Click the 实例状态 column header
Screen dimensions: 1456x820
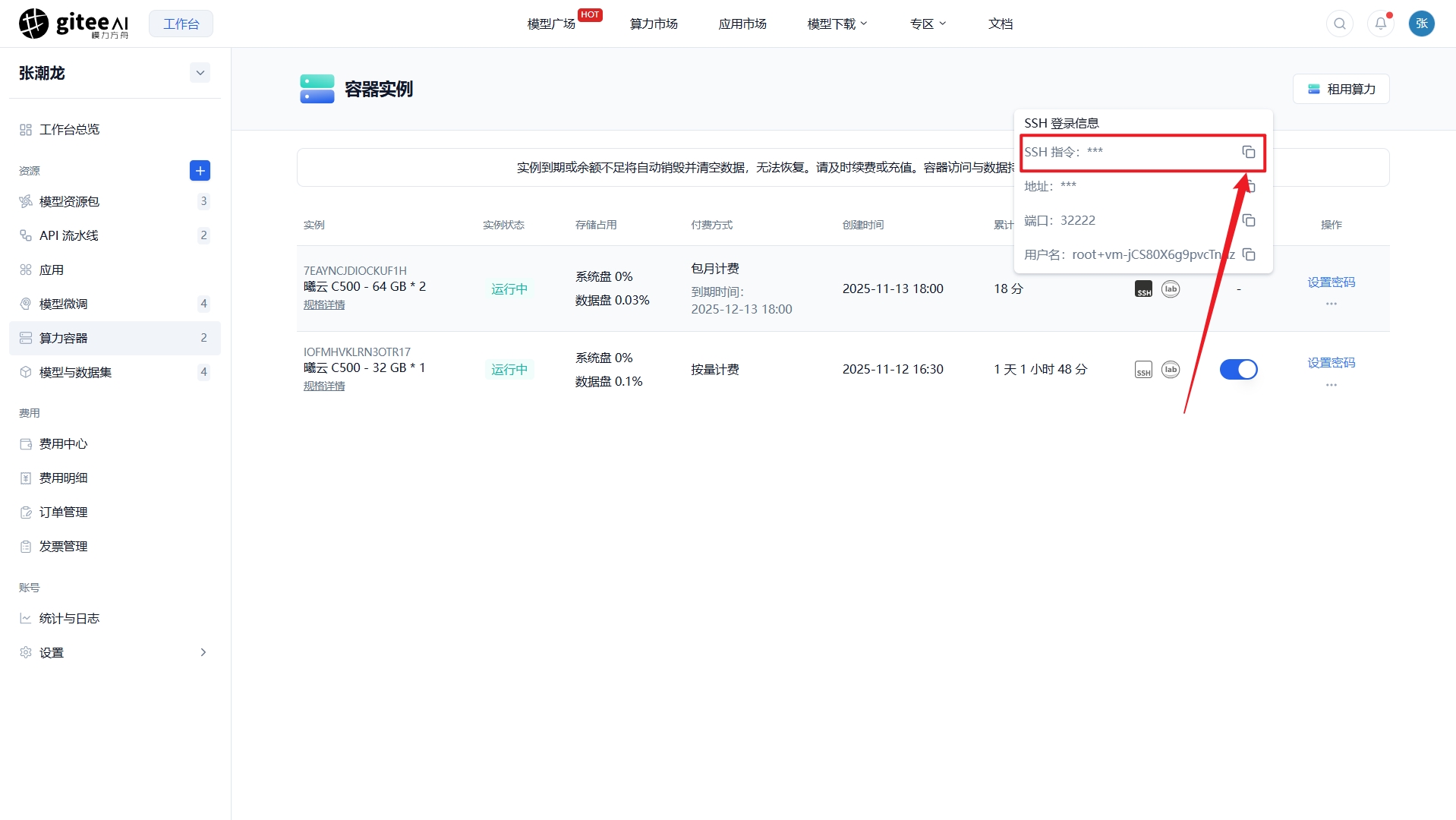503,225
